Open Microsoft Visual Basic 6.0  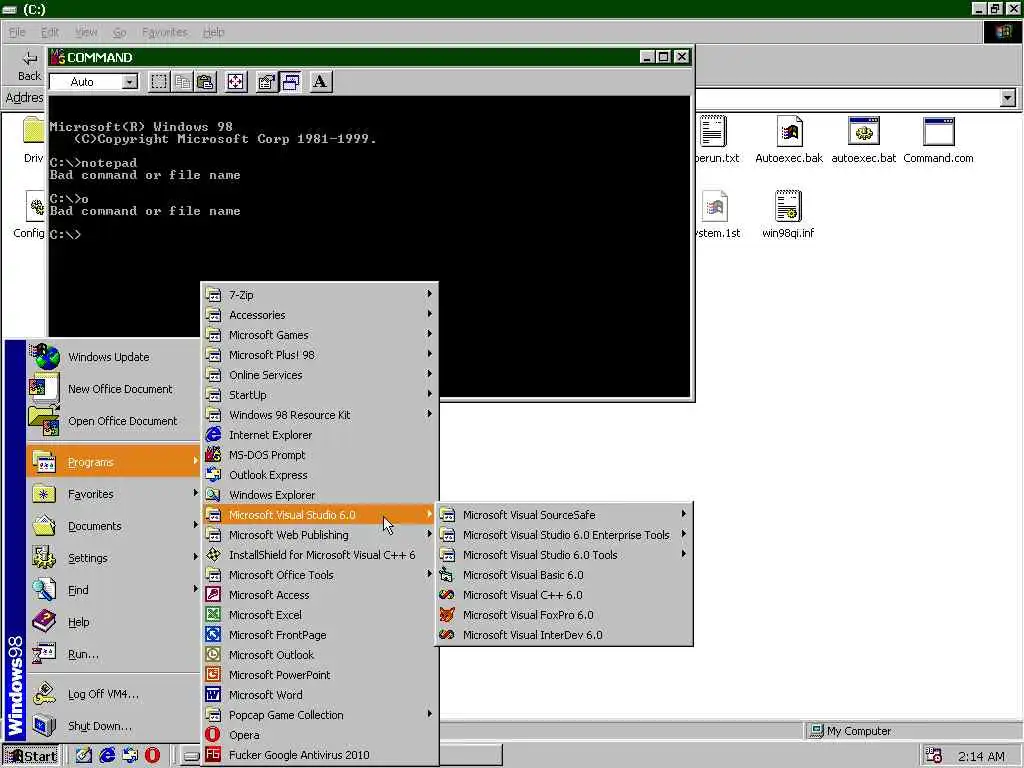(x=564, y=575)
